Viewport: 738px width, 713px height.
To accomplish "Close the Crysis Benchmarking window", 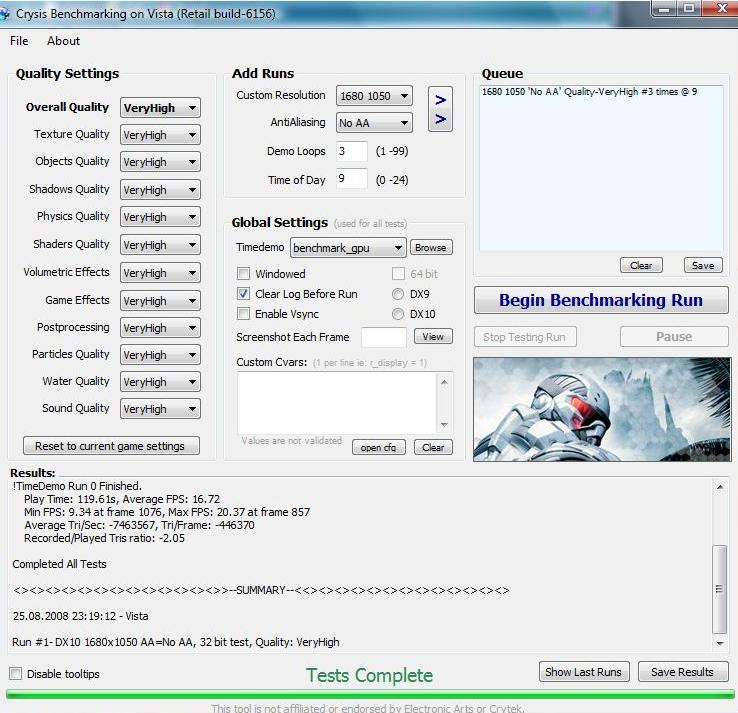I will pyautogui.click(x=721, y=9).
